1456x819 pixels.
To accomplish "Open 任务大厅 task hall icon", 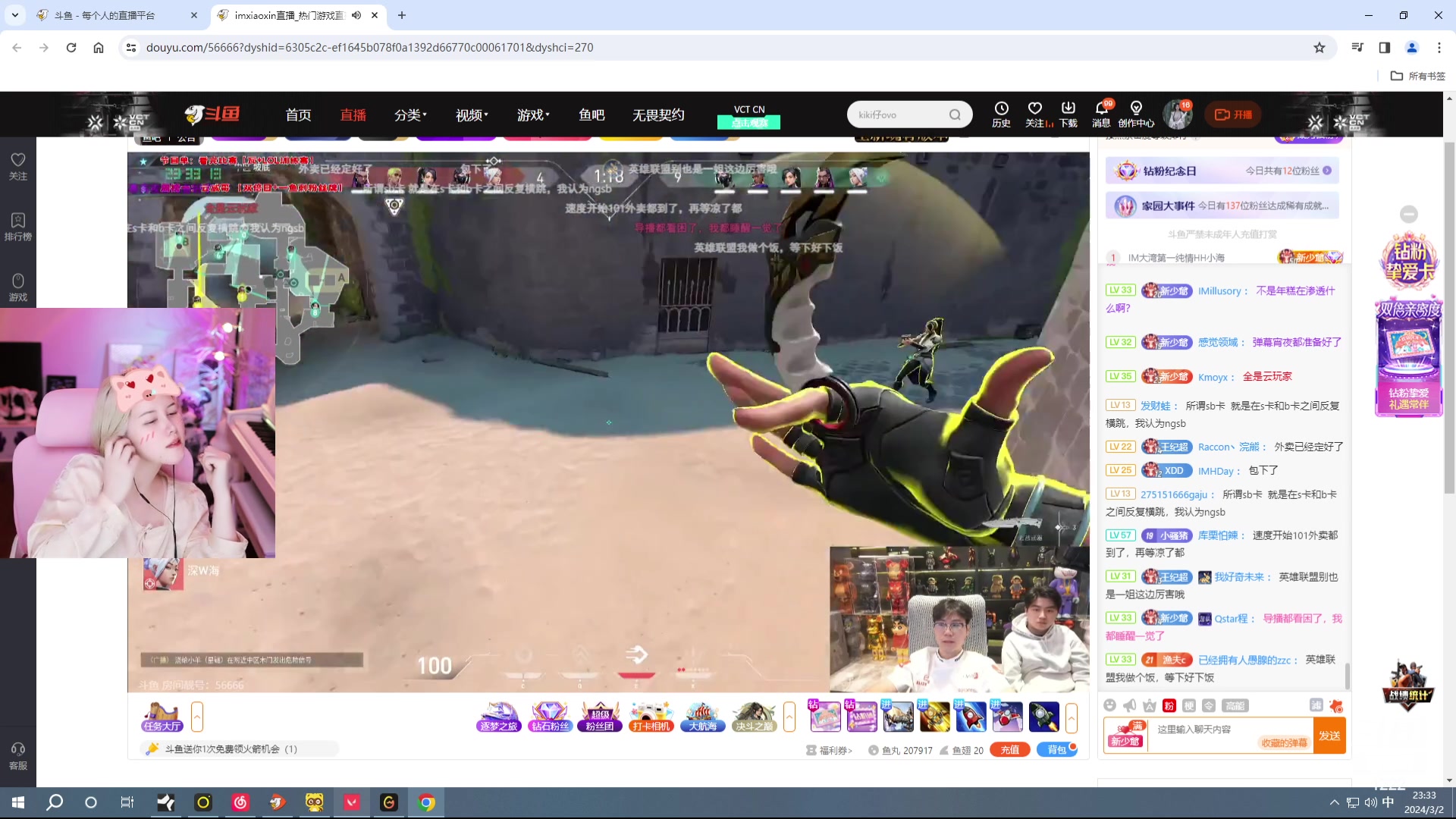I will (x=162, y=717).
